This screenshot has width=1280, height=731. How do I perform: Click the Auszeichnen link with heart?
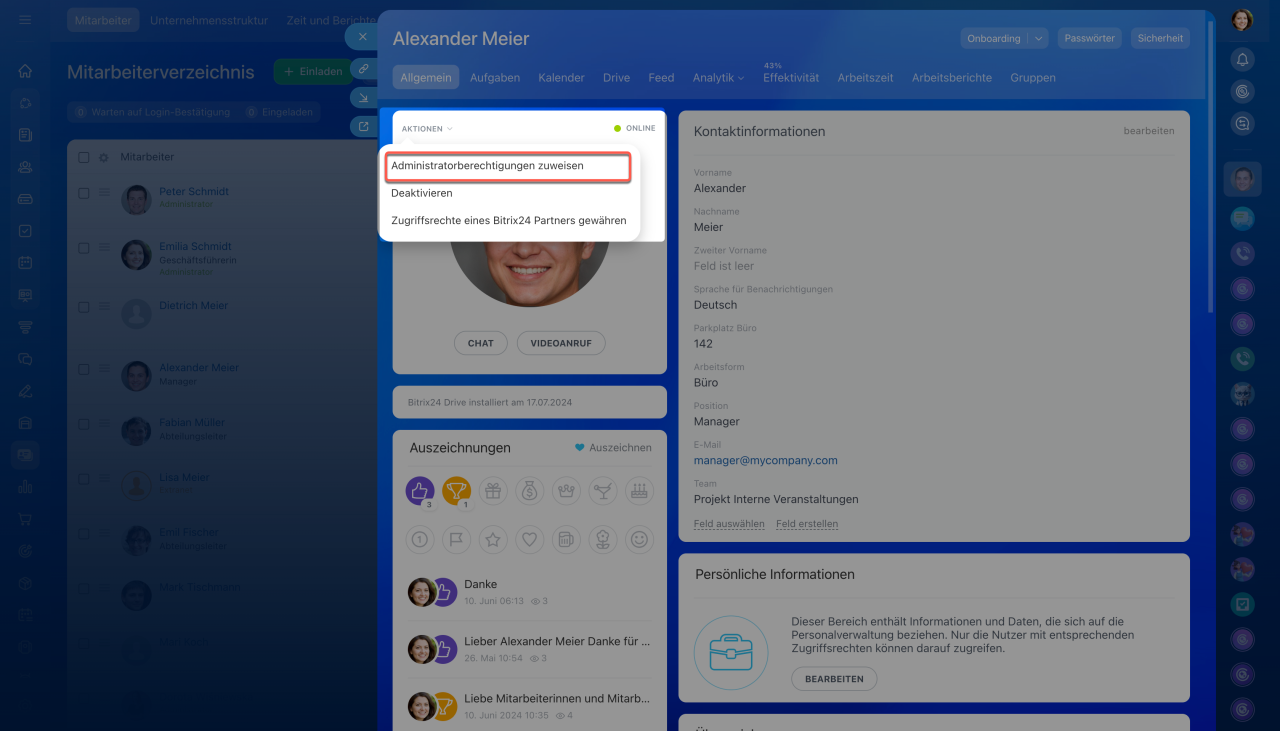(613, 448)
